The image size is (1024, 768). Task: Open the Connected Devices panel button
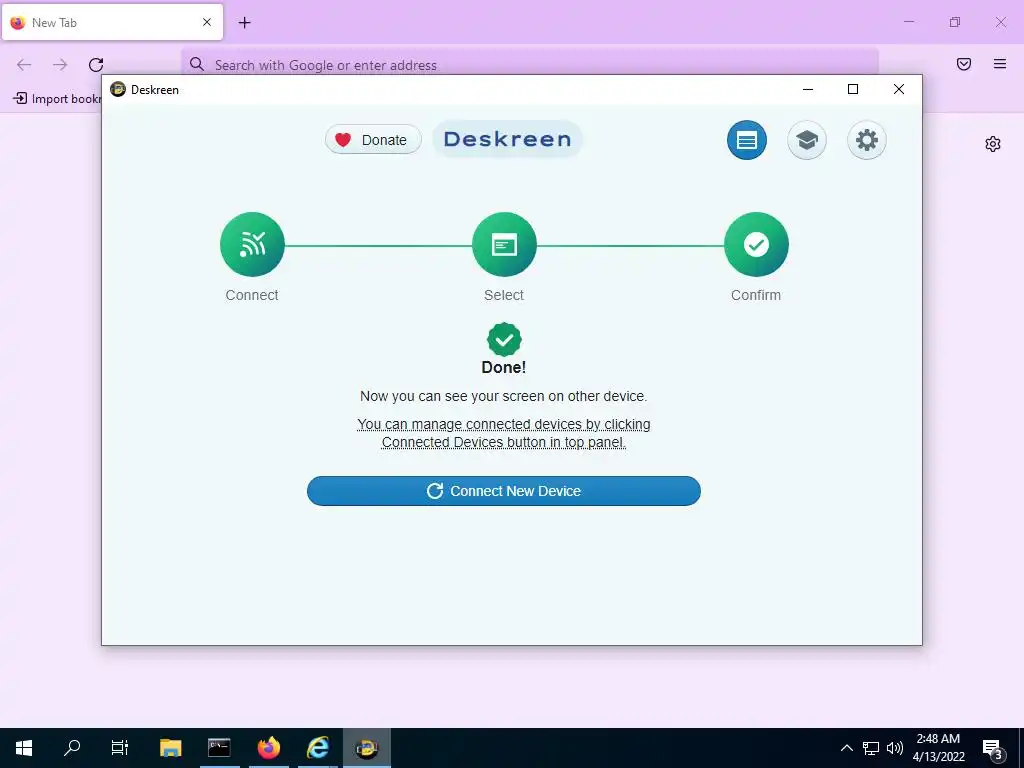click(746, 140)
